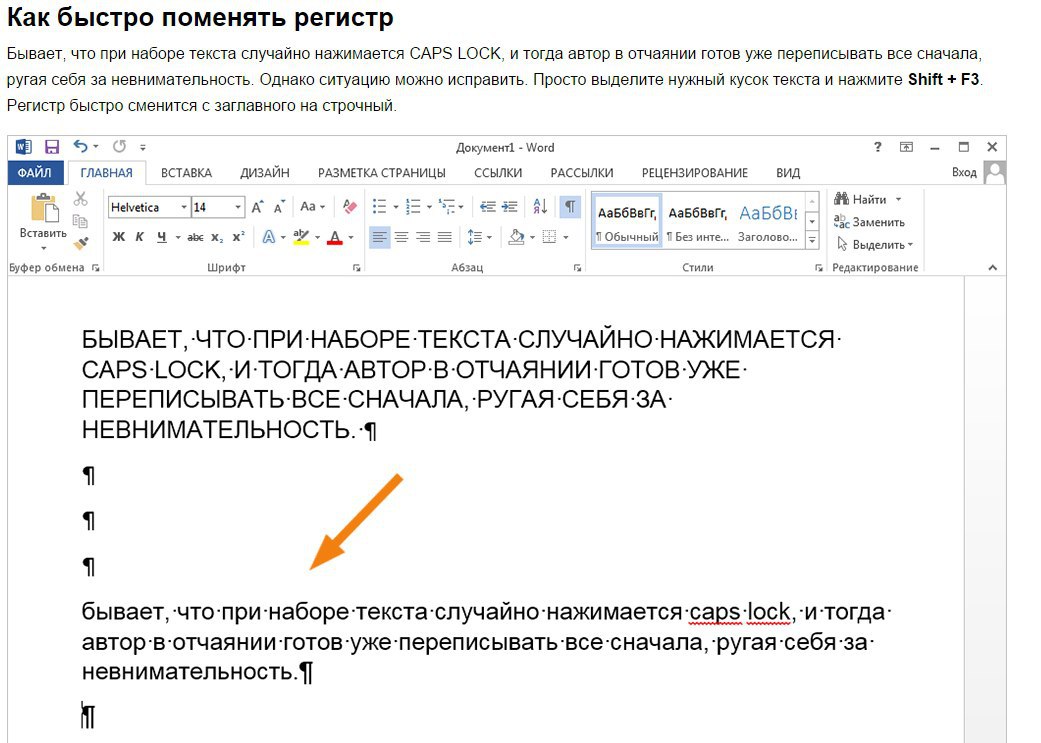Image resolution: width=1041 pixels, height=743 pixels.
Task: Apply yellow text highlight color
Action: [x=301, y=237]
